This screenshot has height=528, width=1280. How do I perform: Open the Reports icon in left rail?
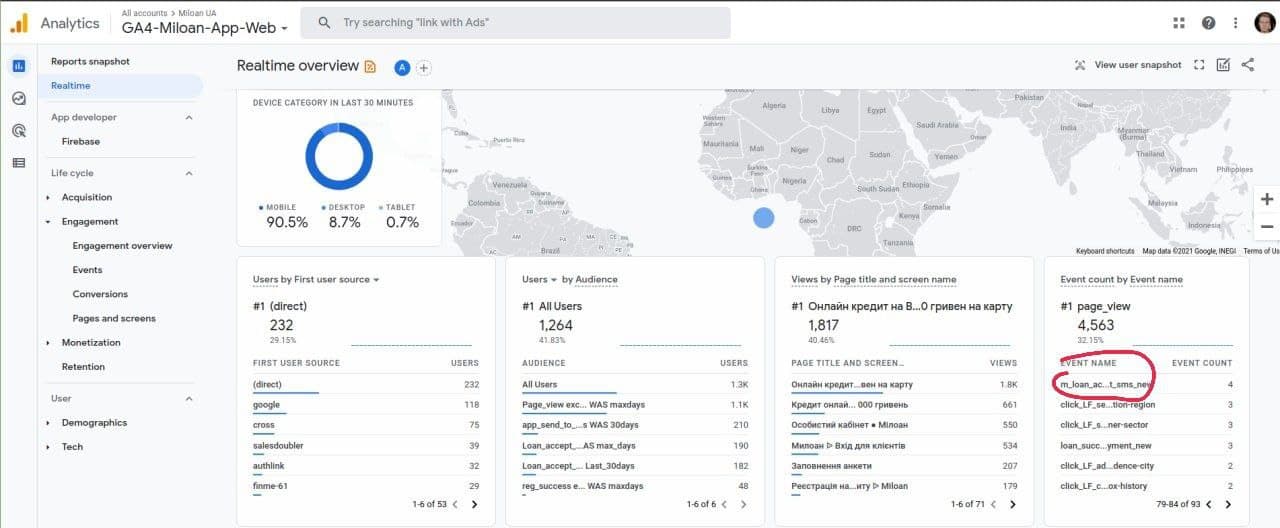coord(18,66)
